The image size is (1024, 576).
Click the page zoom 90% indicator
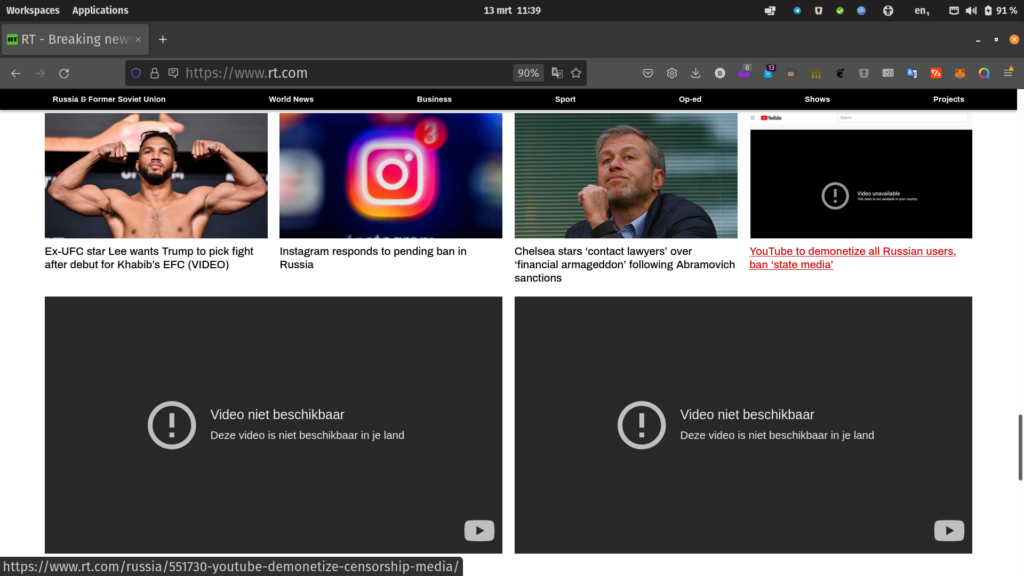tap(528, 73)
